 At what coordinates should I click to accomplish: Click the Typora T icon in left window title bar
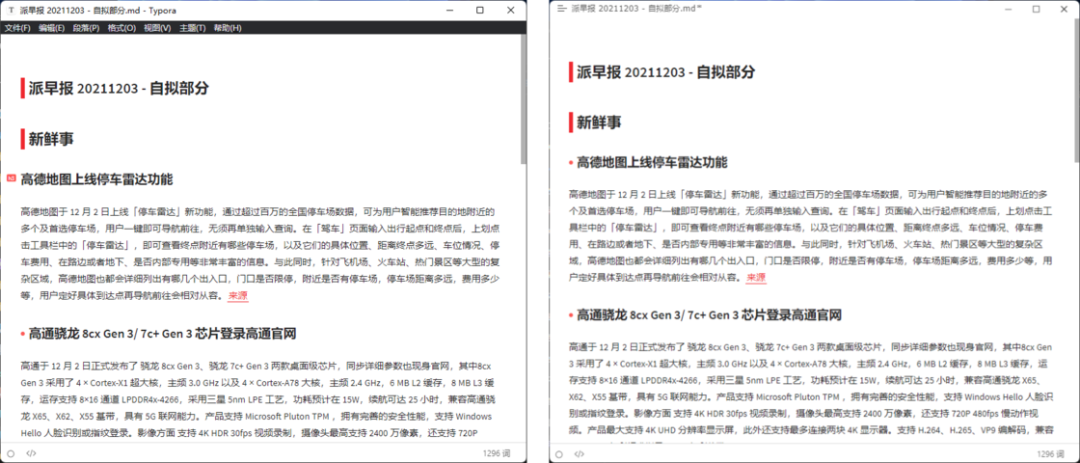click(x=11, y=10)
